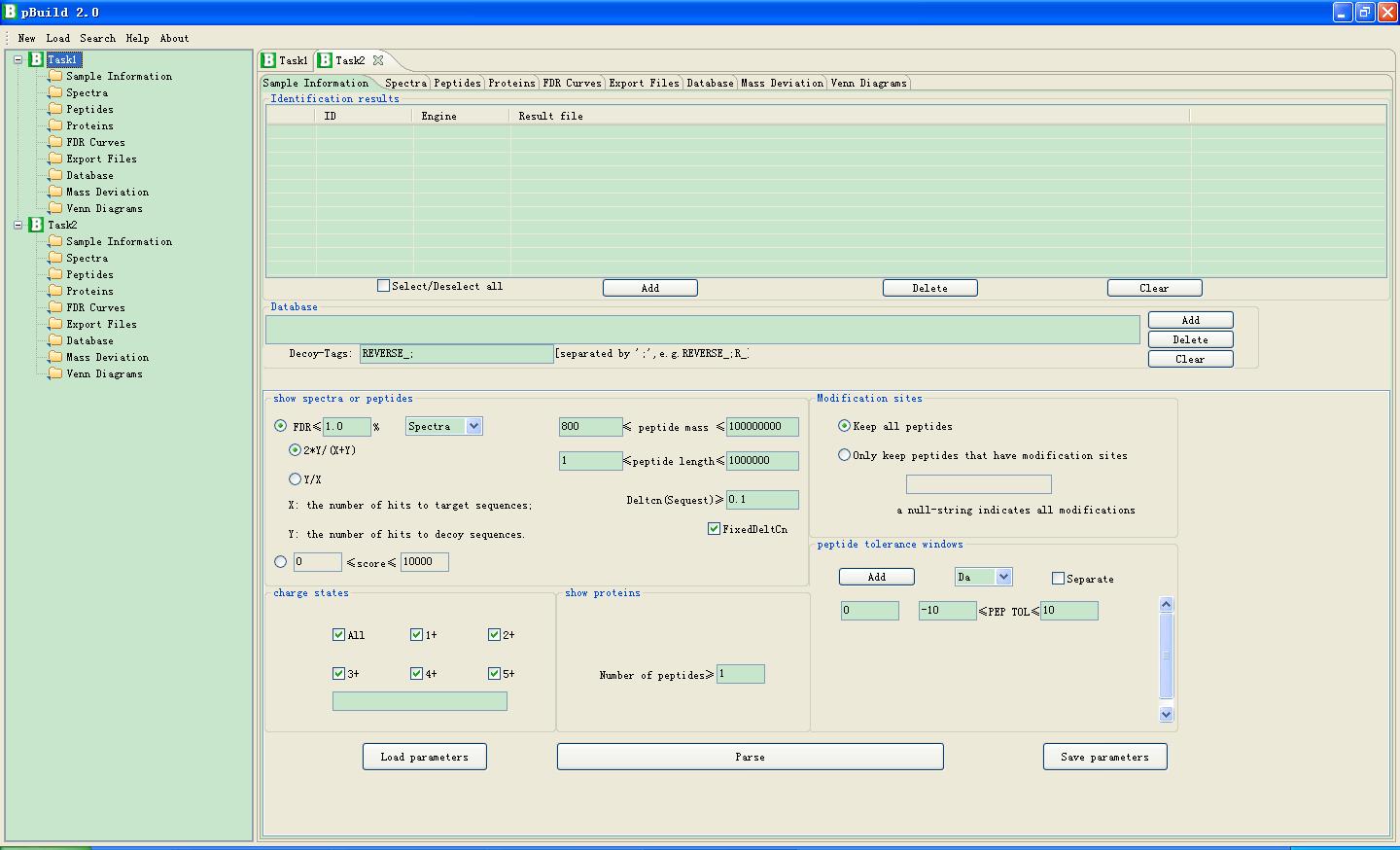Select the Spectra folder icon under Task1

(55, 92)
